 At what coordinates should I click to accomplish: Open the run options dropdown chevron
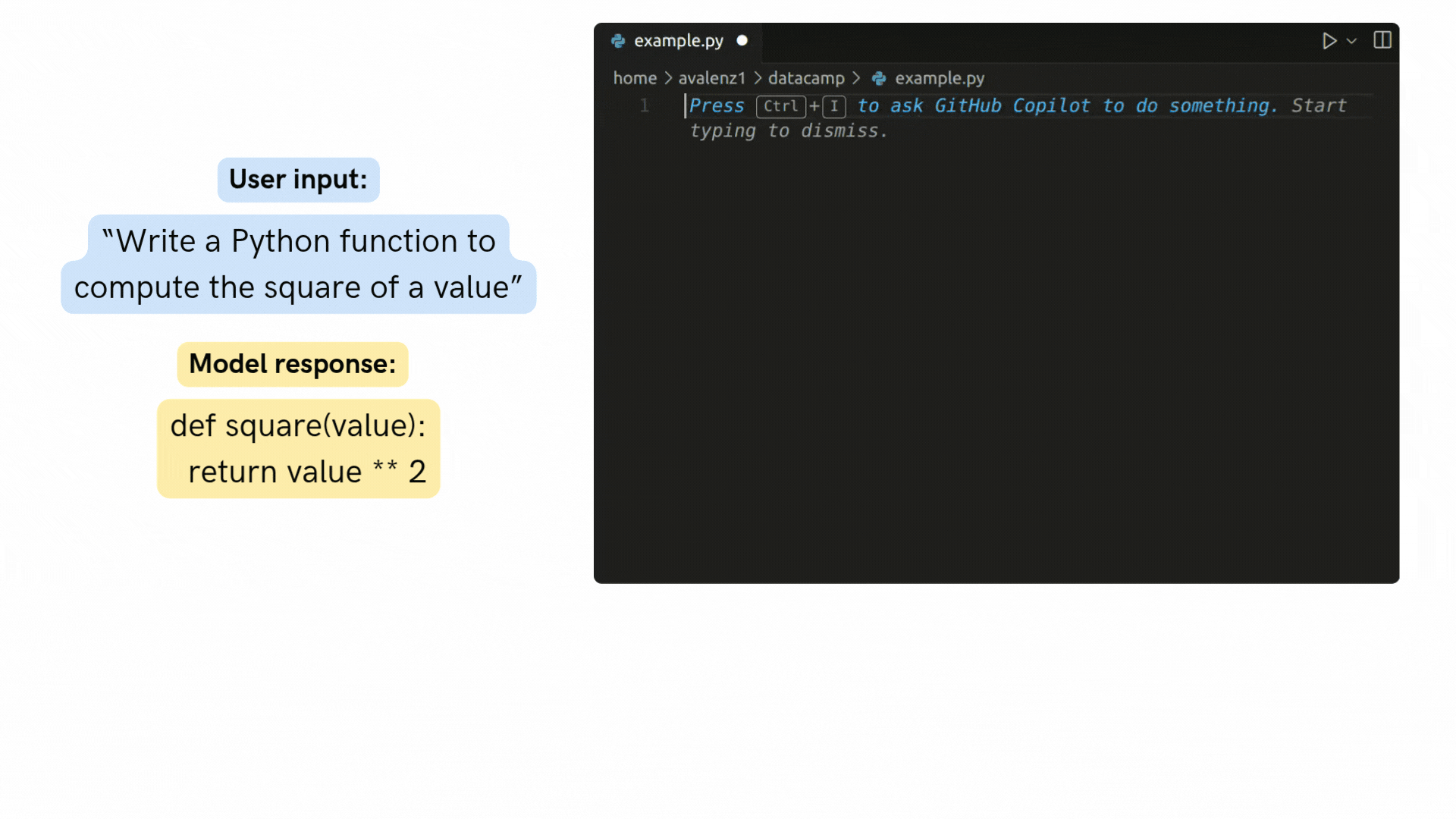1350,42
